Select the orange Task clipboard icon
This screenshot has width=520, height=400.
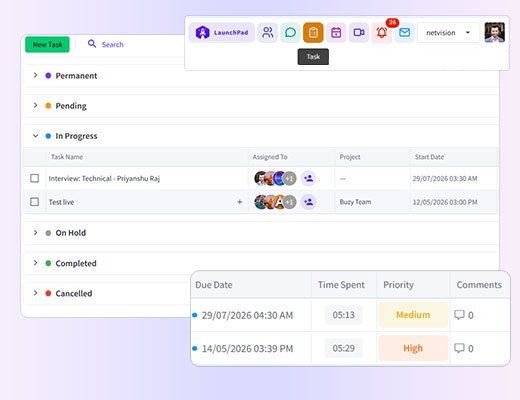(x=313, y=33)
